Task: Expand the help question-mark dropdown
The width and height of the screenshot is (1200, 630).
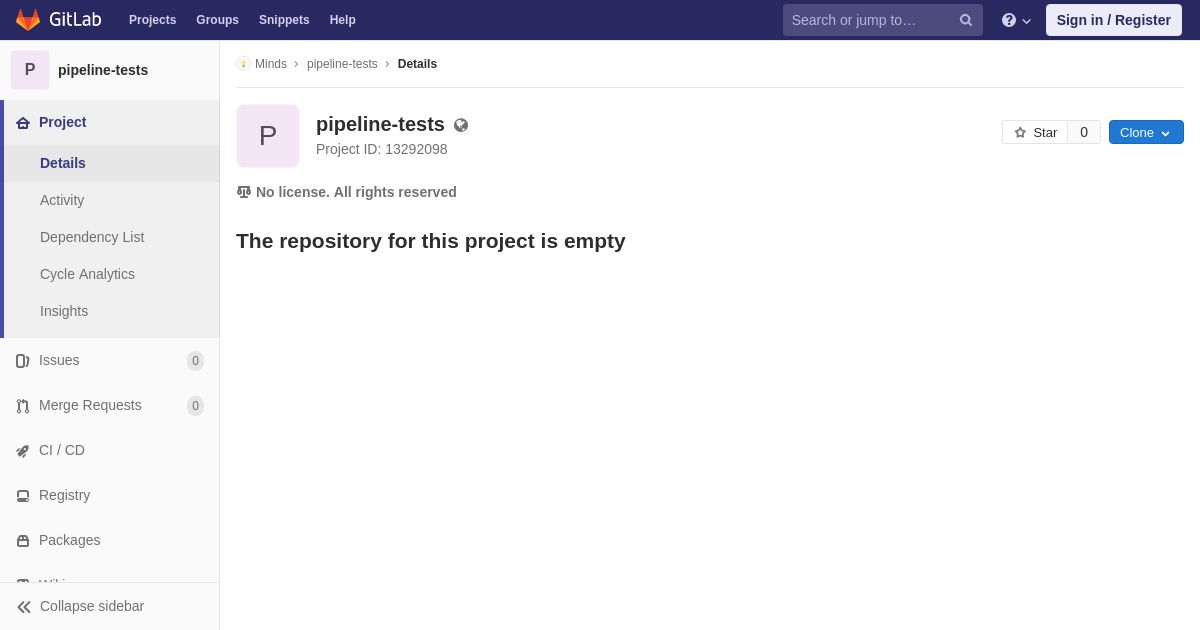Action: pyautogui.click(x=1016, y=20)
